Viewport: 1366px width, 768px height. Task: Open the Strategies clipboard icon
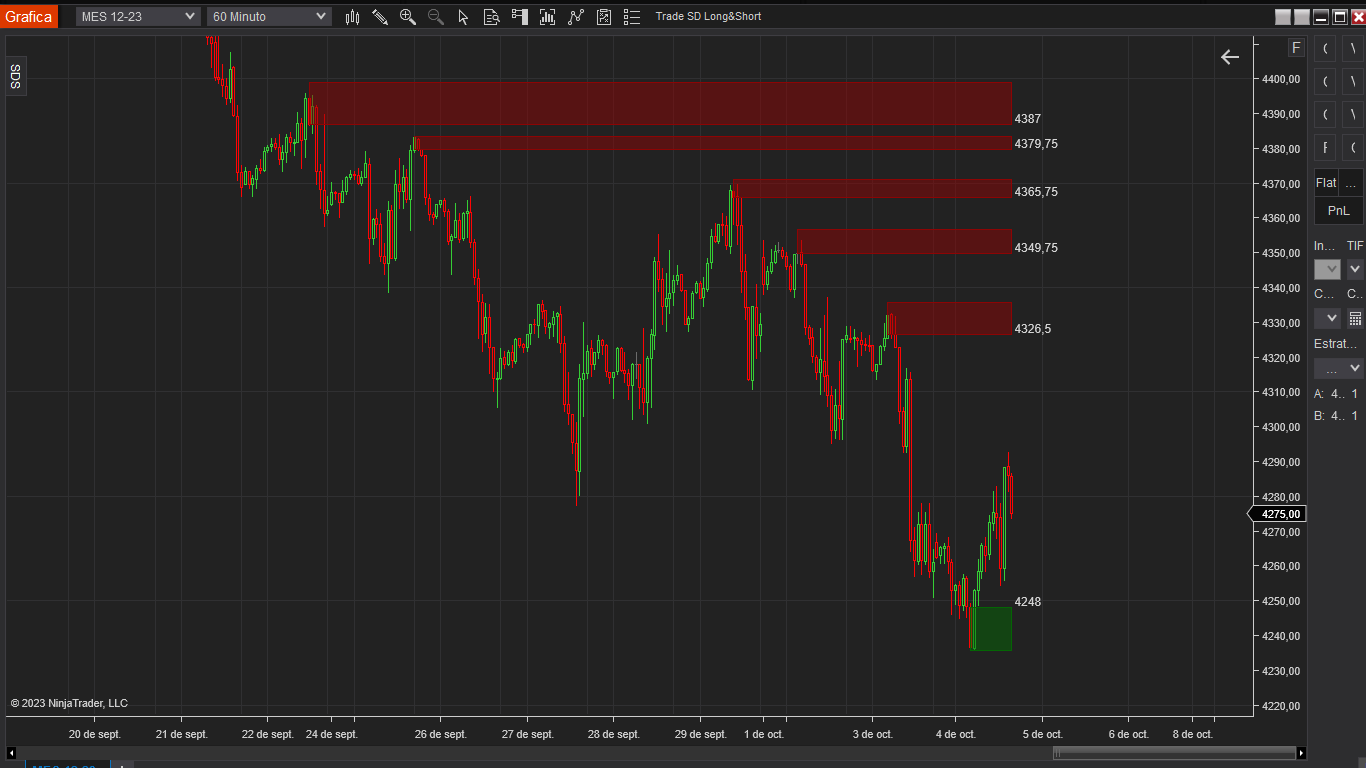[603, 16]
